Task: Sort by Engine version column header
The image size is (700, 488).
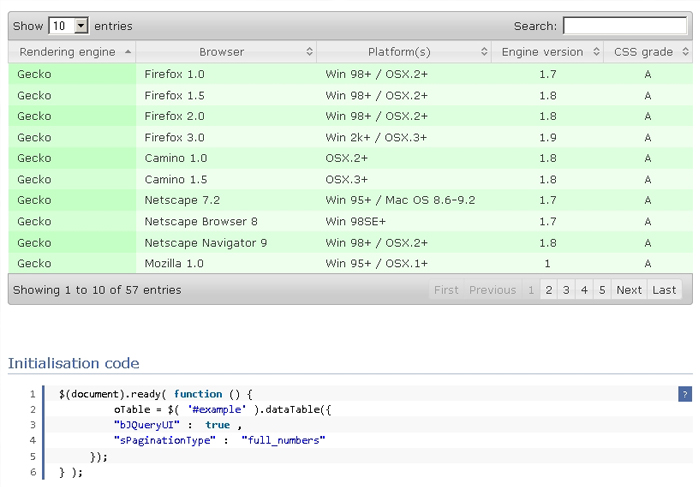Action: pos(547,52)
